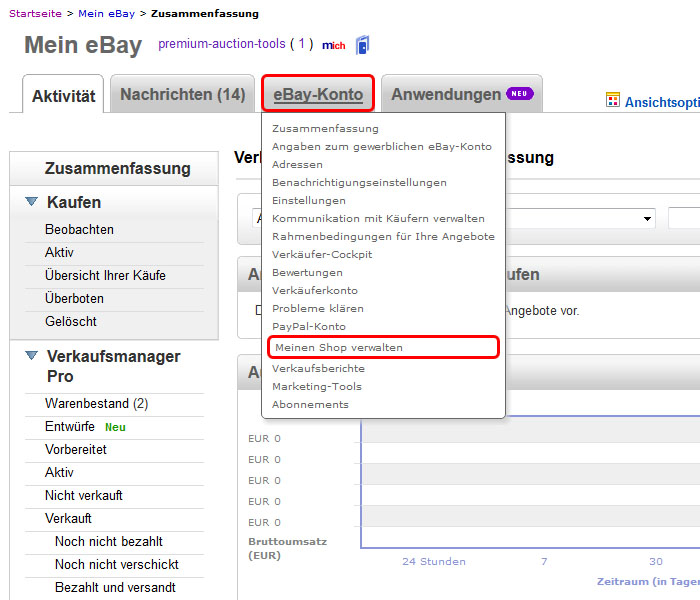Open Vorbereitet list
This screenshot has height=600, width=700.
pyautogui.click(x=76, y=450)
